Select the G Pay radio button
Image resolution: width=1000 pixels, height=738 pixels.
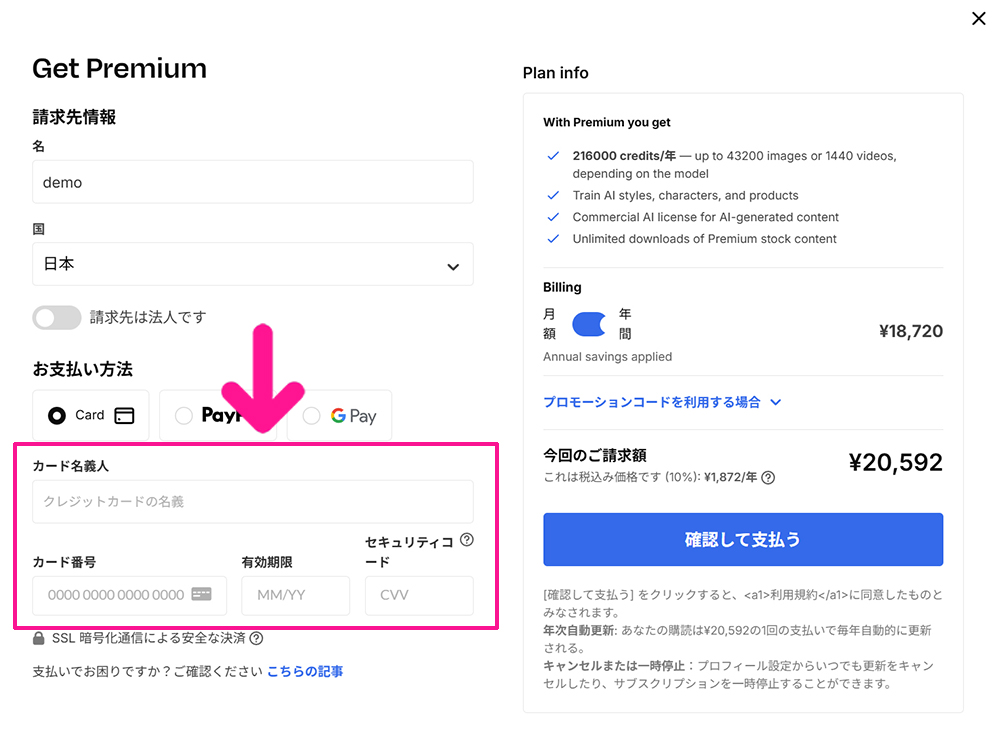(x=311, y=414)
